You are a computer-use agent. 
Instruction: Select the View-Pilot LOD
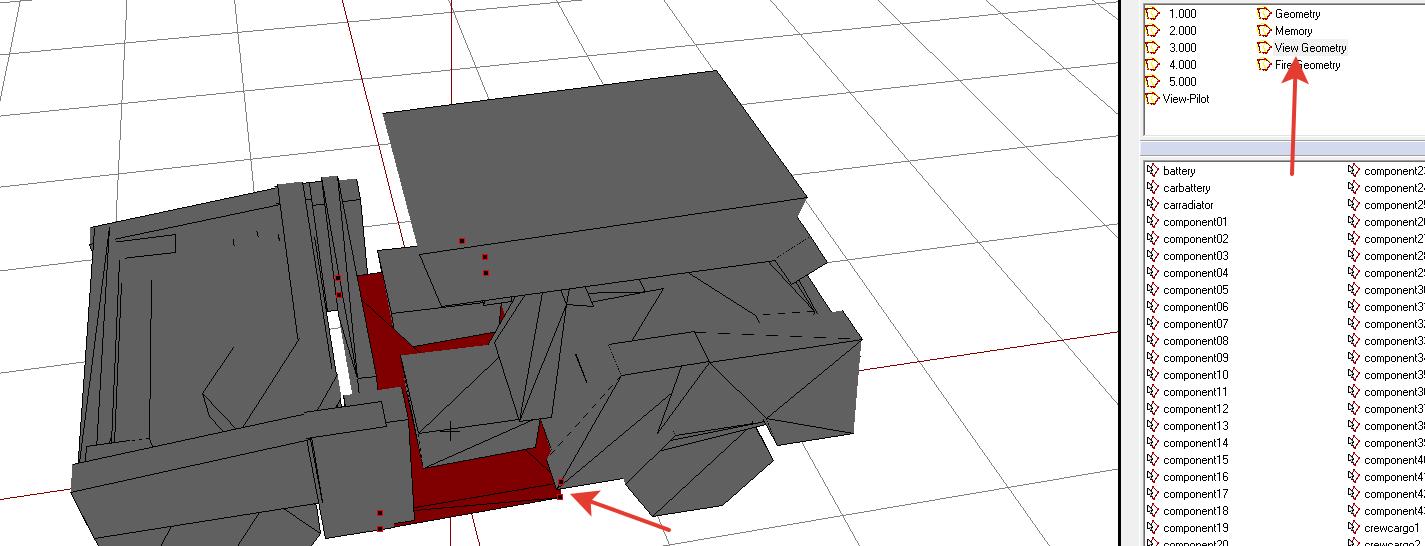click(1185, 99)
